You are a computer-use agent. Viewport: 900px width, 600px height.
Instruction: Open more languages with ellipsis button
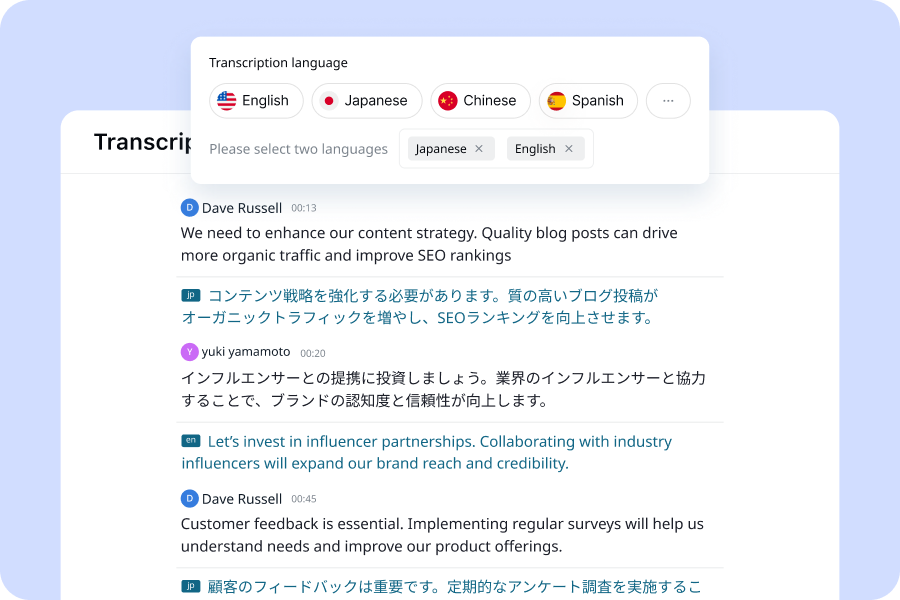click(x=668, y=101)
